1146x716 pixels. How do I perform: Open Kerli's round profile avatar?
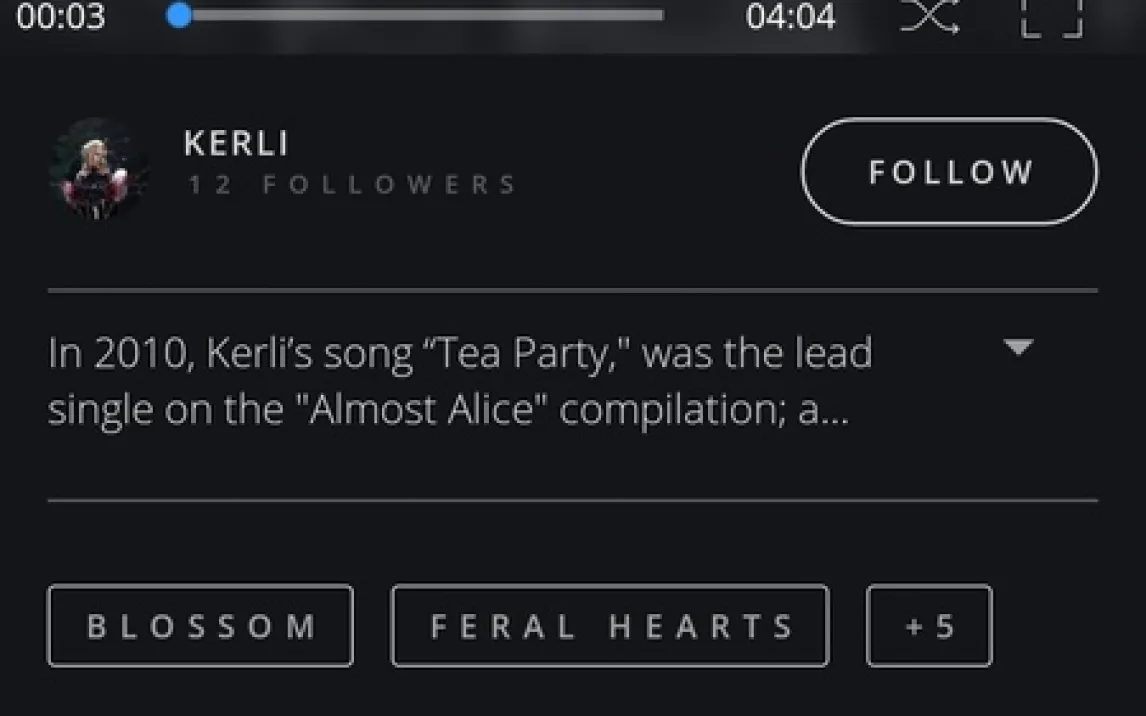(99, 170)
